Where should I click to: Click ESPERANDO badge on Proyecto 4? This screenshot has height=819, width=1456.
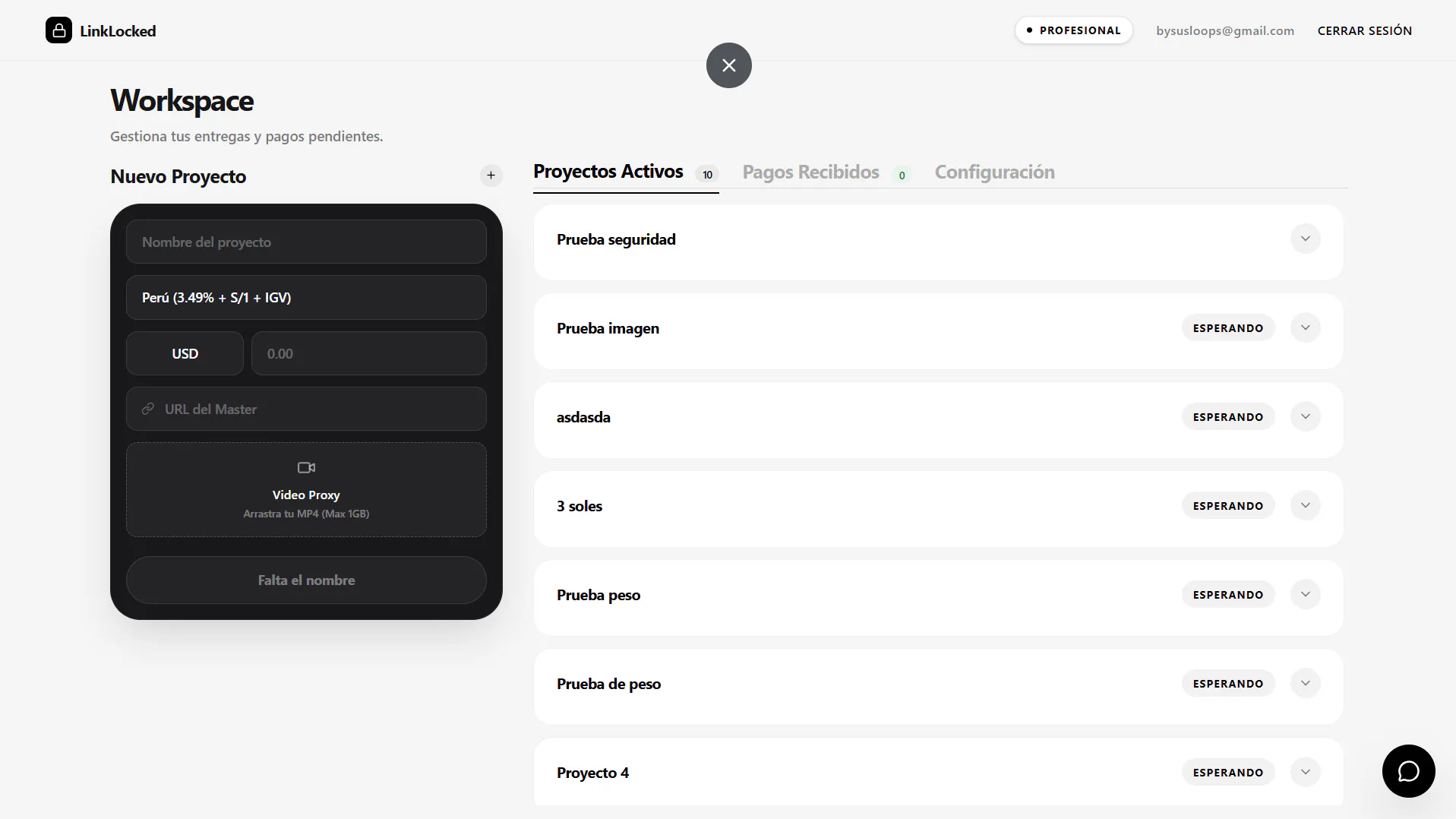coord(1227,772)
